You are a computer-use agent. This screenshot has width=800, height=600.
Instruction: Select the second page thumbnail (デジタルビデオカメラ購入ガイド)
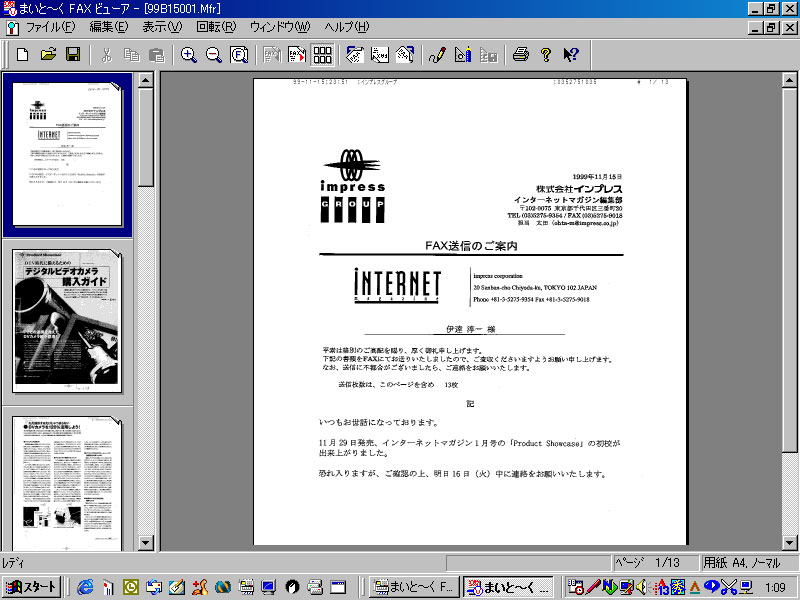(x=68, y=322)
